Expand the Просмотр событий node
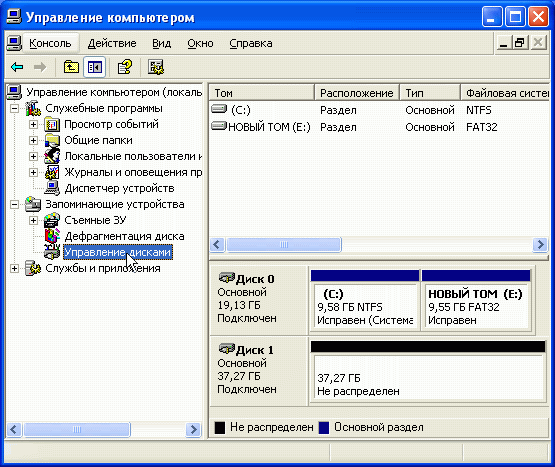555x467 pixels. [x=33, y=124]
